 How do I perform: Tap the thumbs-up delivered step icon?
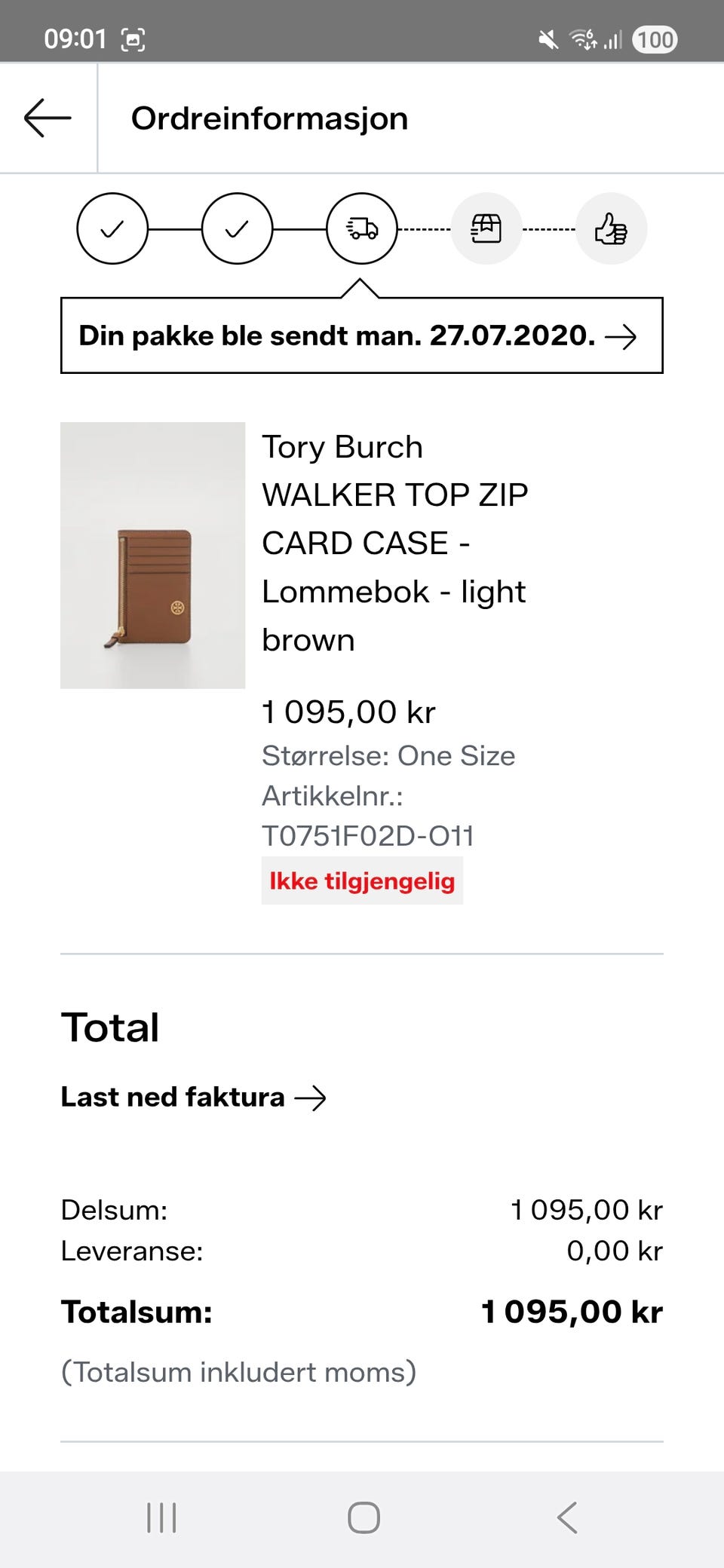pyautogui.click(x=611, y=228)
